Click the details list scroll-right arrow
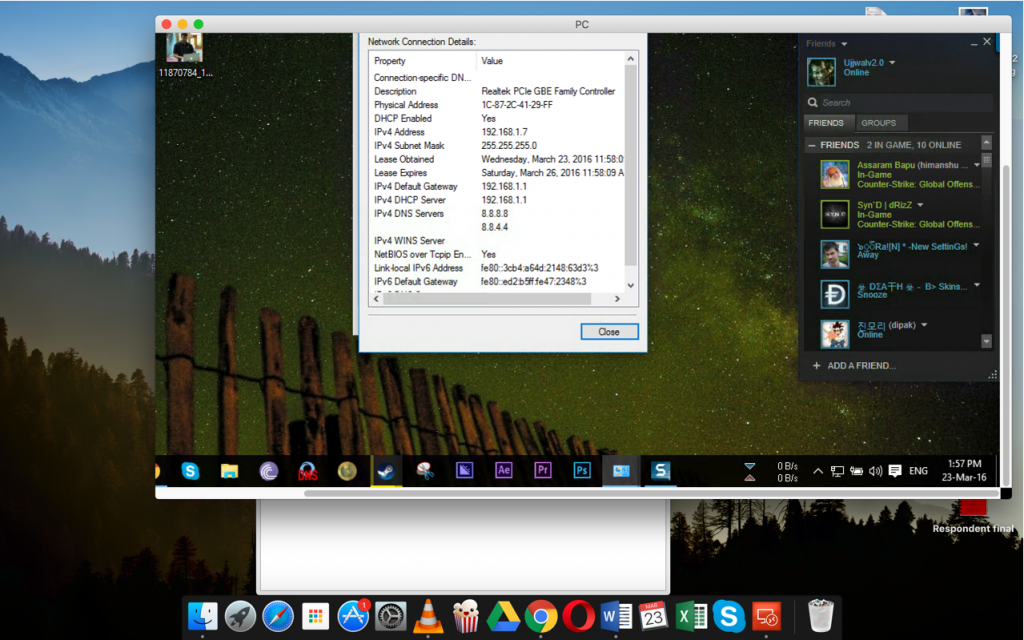 coord(617,298)
